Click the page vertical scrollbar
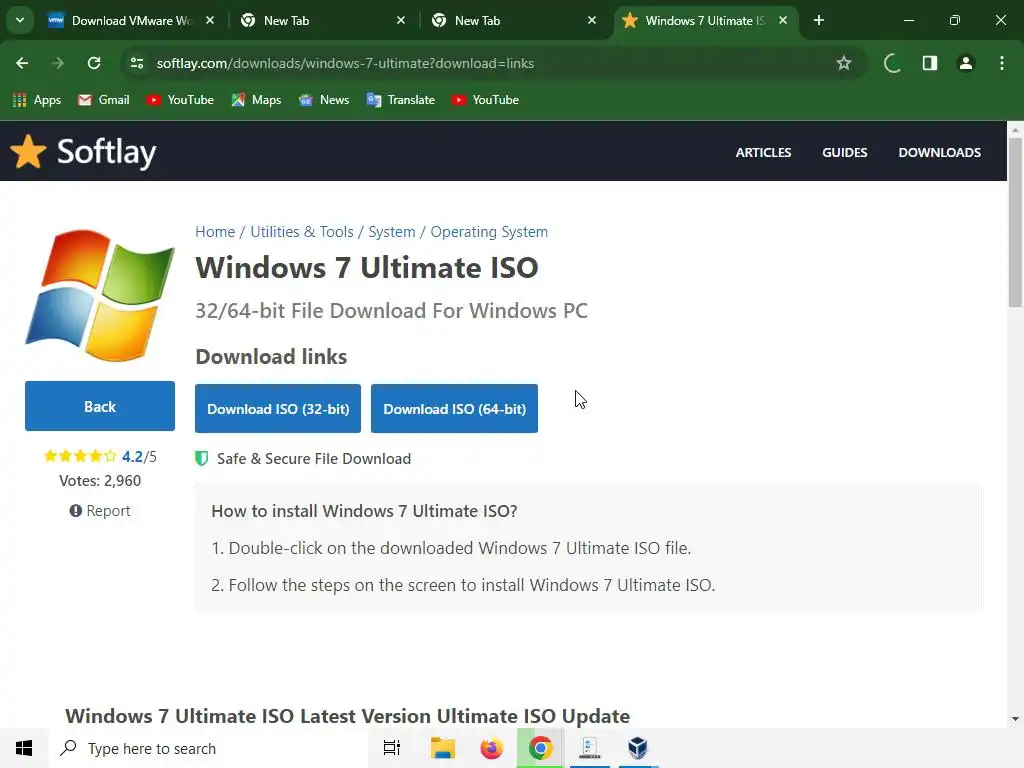This screenshot has width=1024, height=768. (x=1015, y=222)
